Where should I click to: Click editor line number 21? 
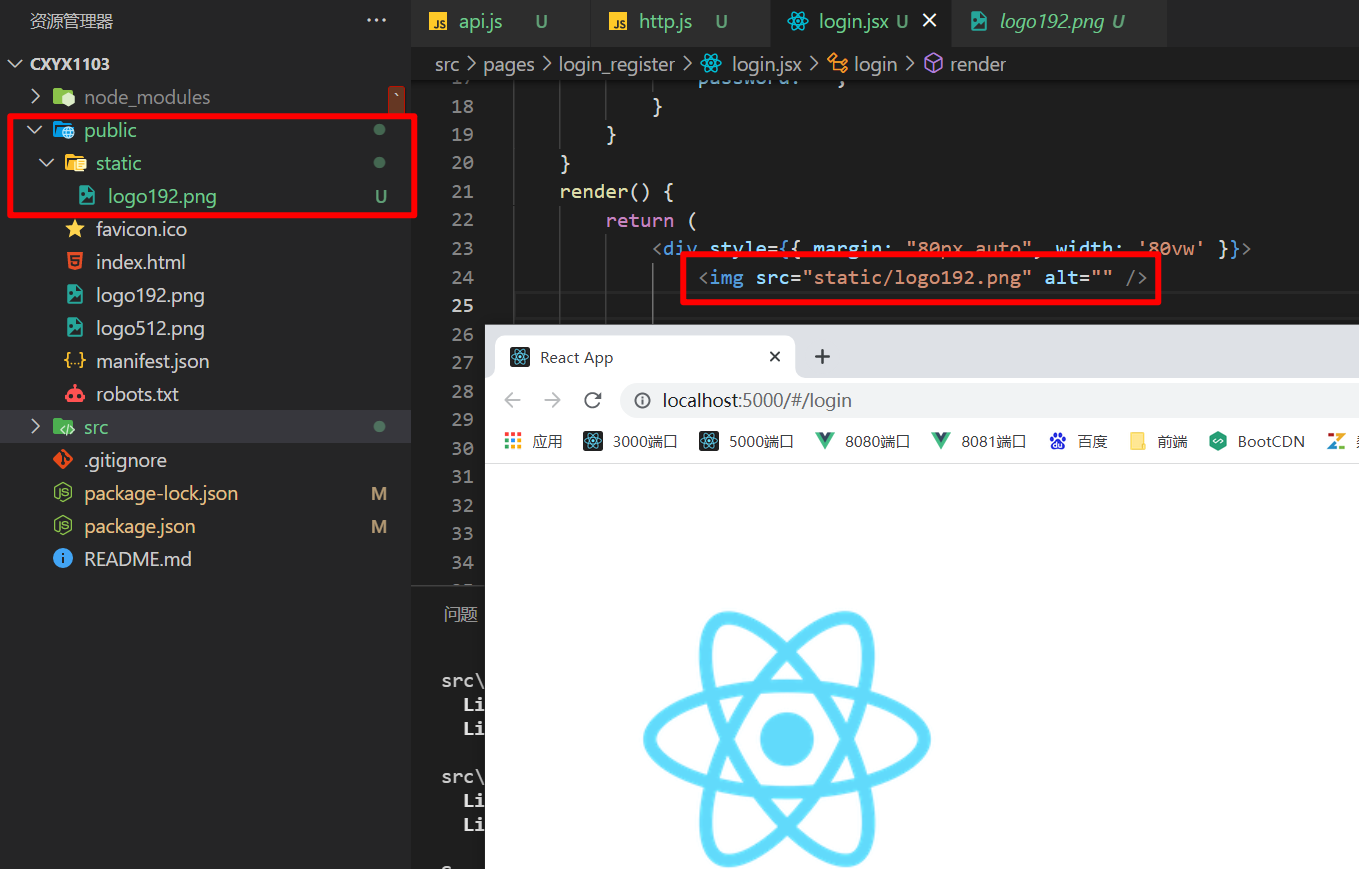click(x=462, y=191)
